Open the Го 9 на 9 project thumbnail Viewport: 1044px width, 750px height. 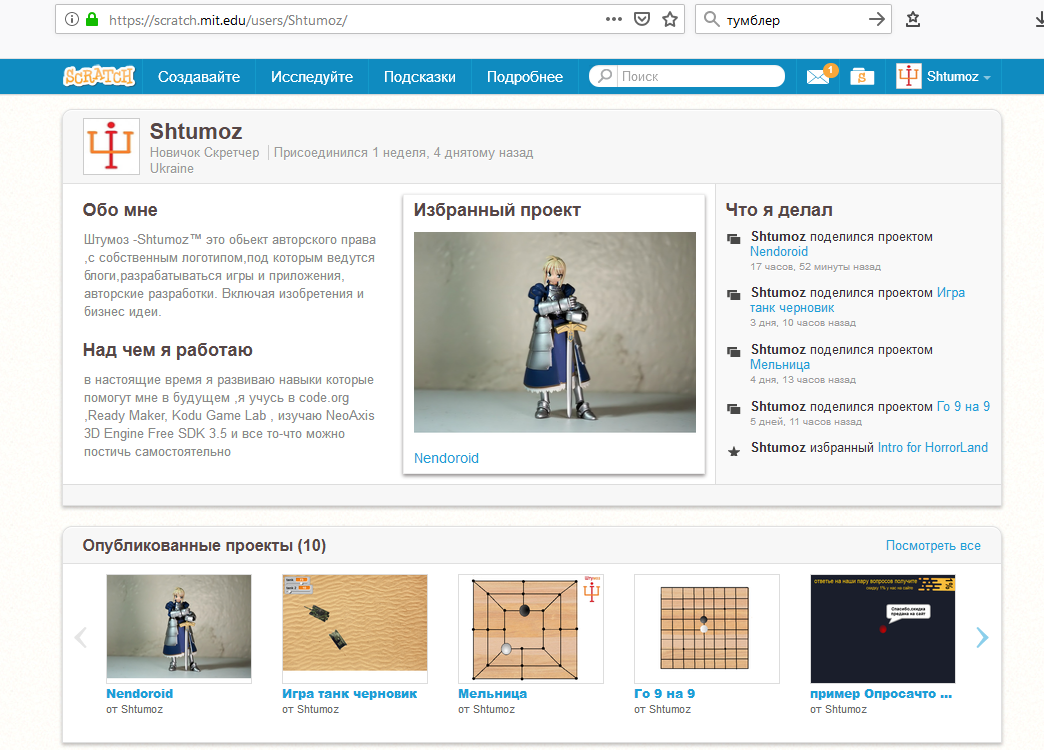[x=706, y=629]
